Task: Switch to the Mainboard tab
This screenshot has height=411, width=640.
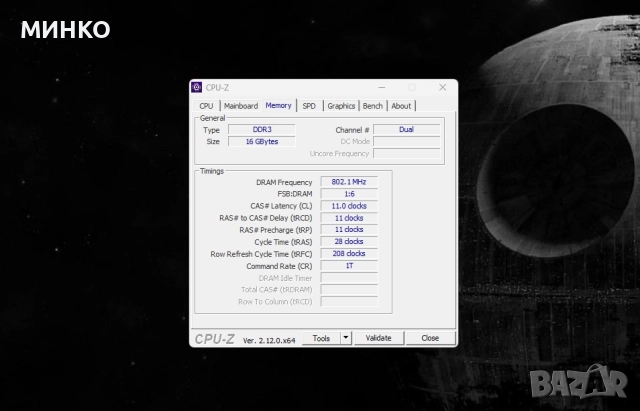Action: click(x=241, y=106)
